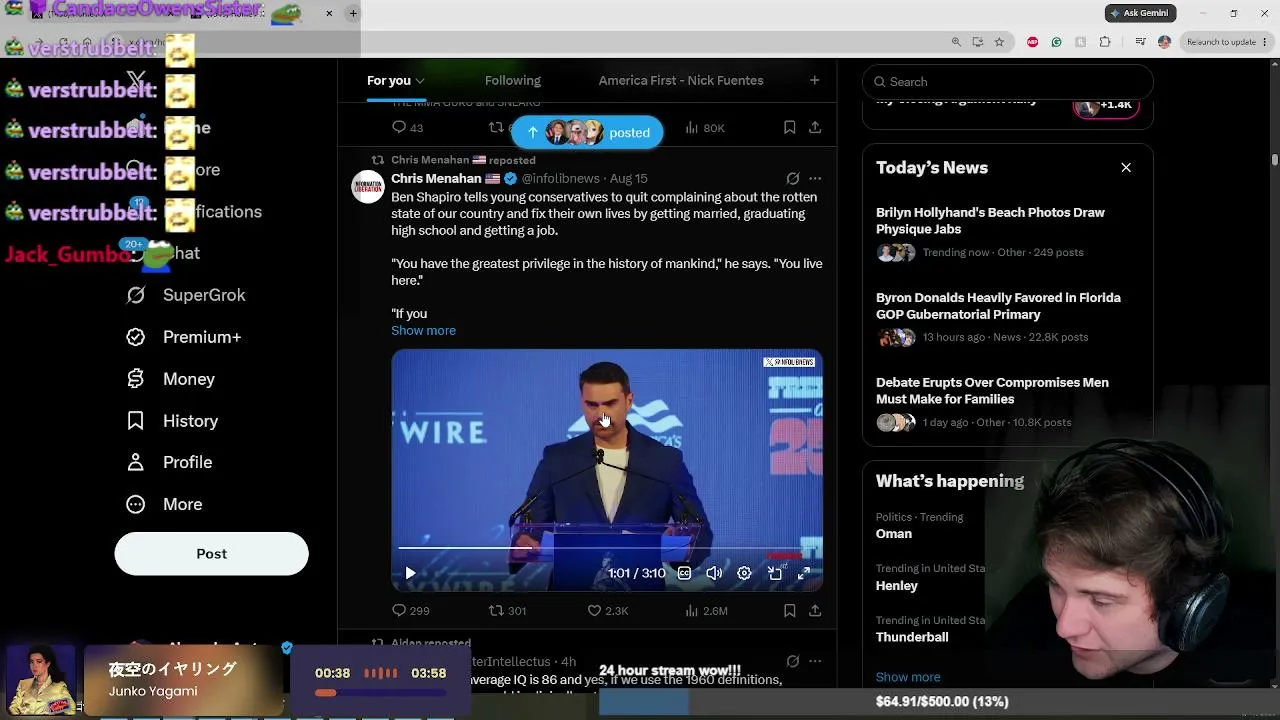View analytics of the 2.6M views post
The width and height of the screenshot is (1280, 720).
pyautogui.click(x=691, y=610)
